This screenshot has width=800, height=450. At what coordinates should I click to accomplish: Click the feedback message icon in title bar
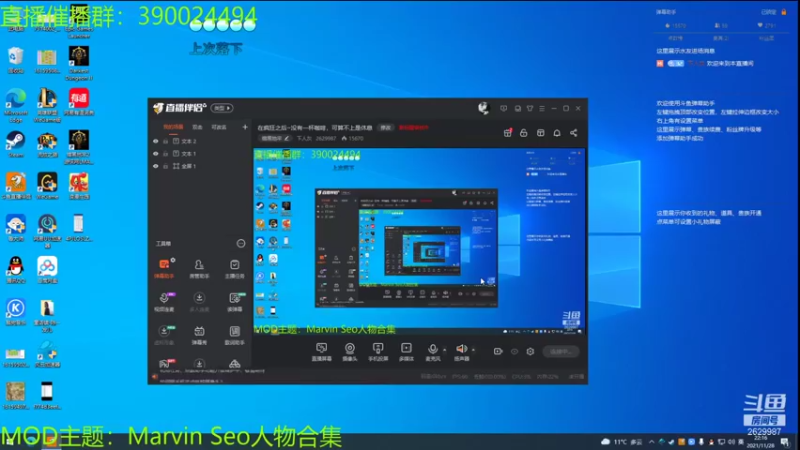tap(504, 108)
